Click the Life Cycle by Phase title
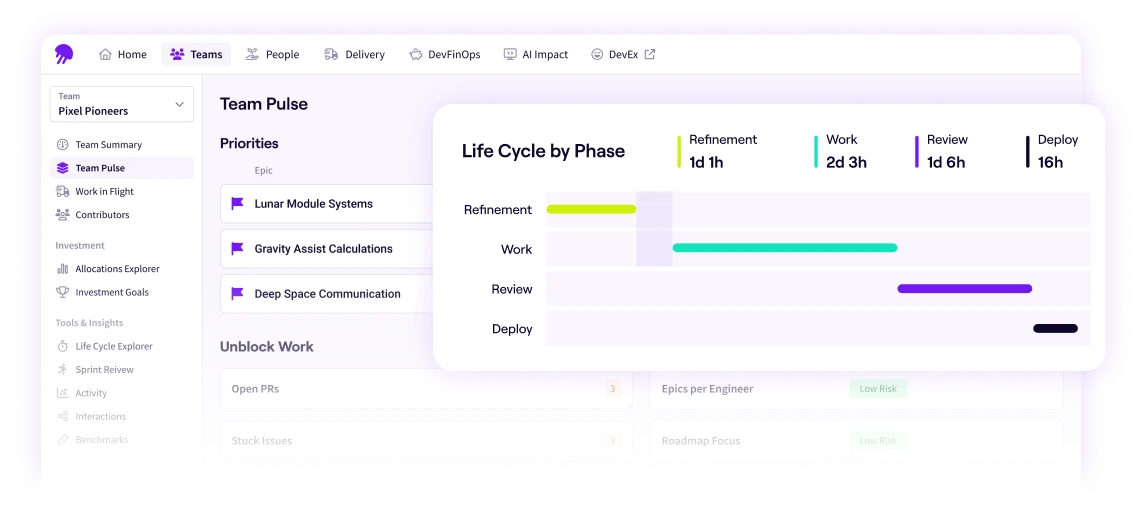1140x525 pixels. click(x=543, y=151)
